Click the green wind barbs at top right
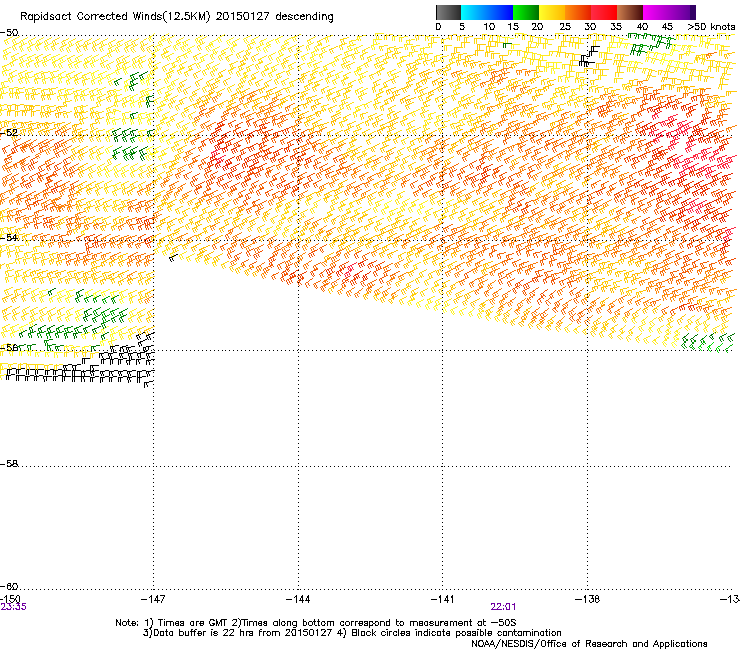Viewport: 740px width, 650px height. (652, 44)
